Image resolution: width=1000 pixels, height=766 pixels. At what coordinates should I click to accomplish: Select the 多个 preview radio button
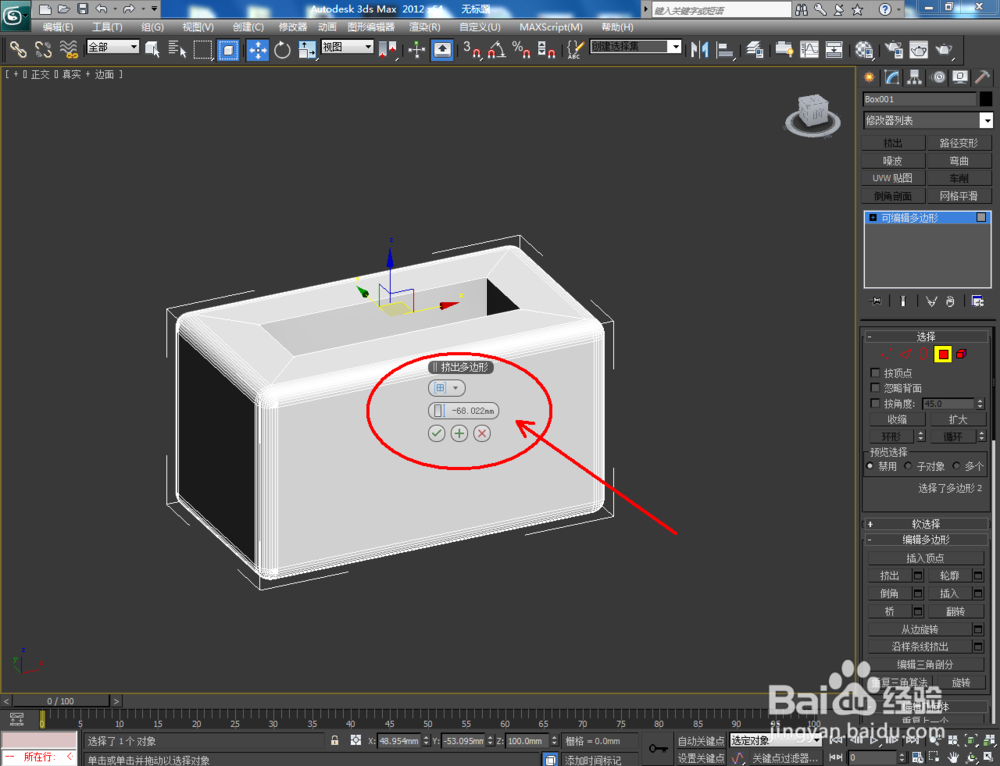[x=956, y=466]
